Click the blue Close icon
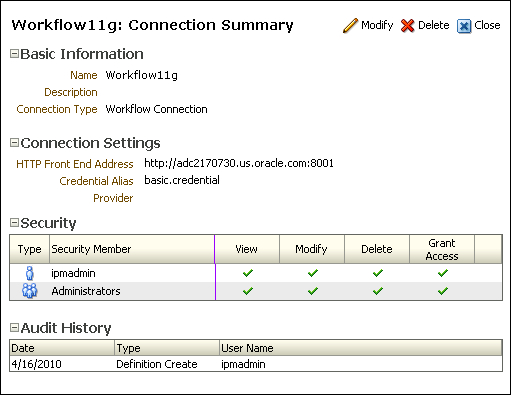This screenshot has width=511, height=395. click(464, 26)
